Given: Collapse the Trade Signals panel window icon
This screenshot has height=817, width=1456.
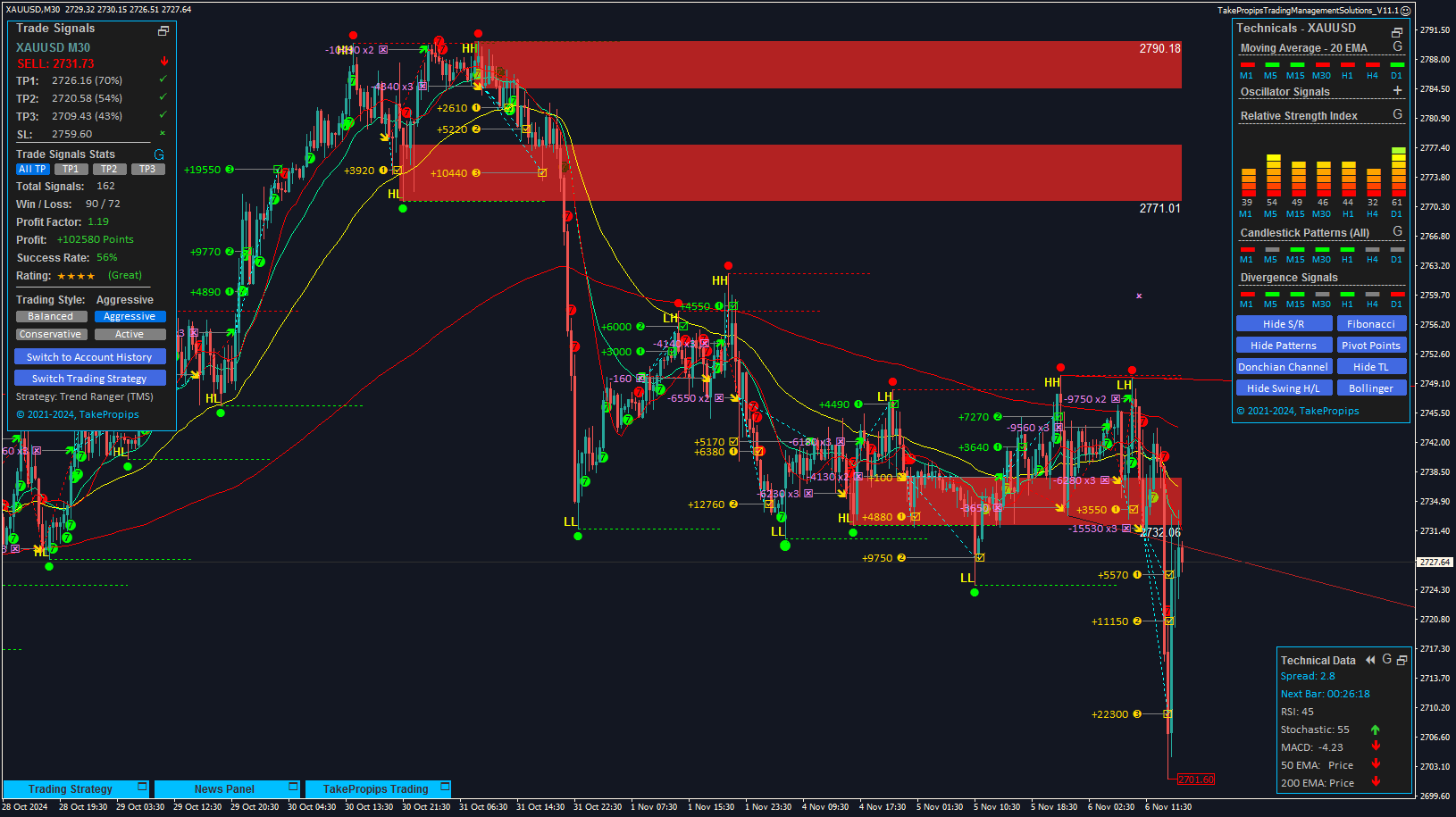Looking at the screenshot, I should pyautogui.click(x=163, y=31).
